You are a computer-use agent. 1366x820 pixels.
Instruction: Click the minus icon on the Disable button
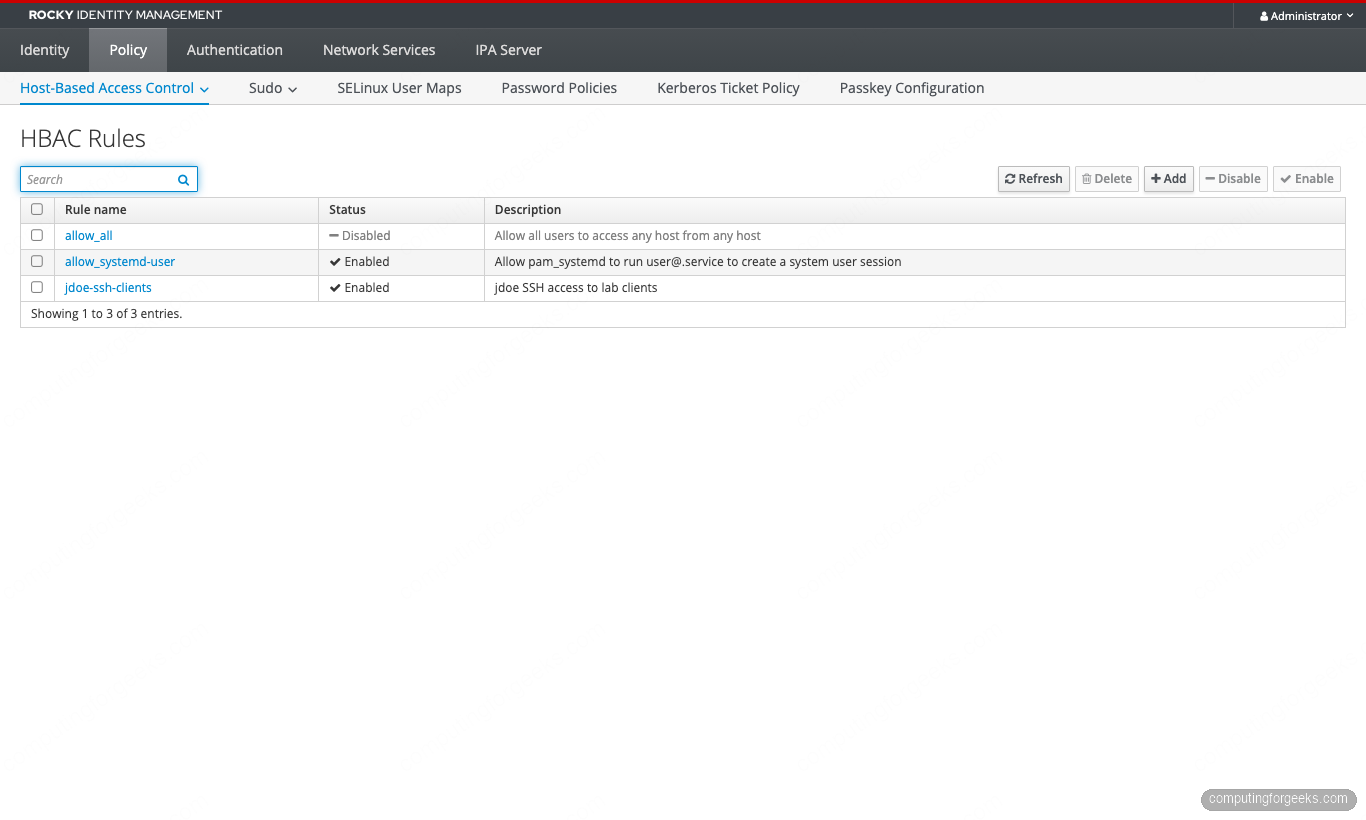point(1209,178)
